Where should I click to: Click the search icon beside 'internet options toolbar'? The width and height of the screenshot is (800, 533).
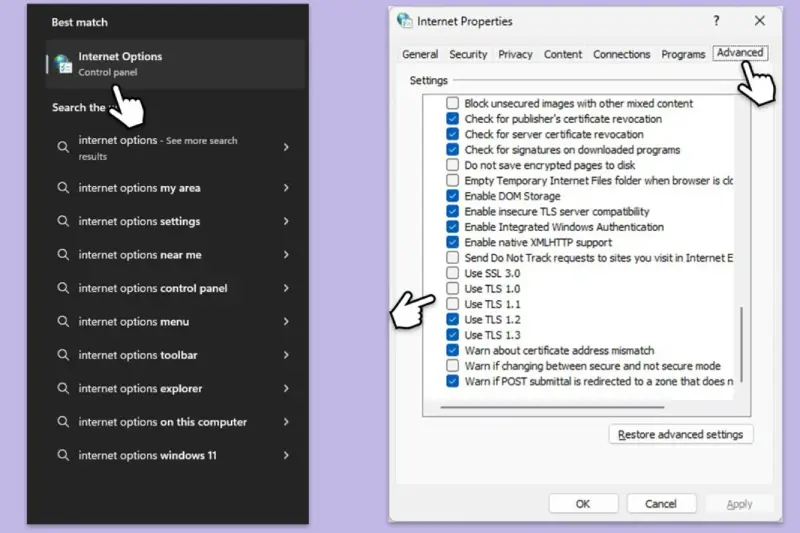coord(63,355)
